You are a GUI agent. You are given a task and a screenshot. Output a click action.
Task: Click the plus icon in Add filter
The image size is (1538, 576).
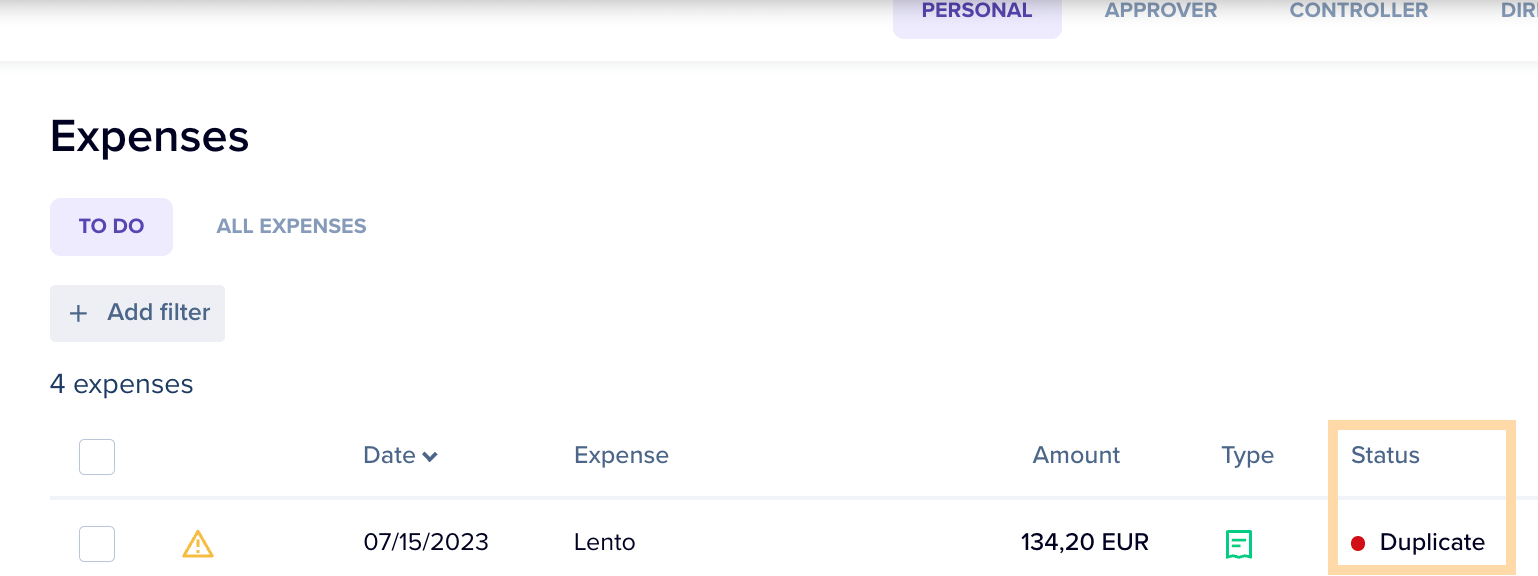78,313
